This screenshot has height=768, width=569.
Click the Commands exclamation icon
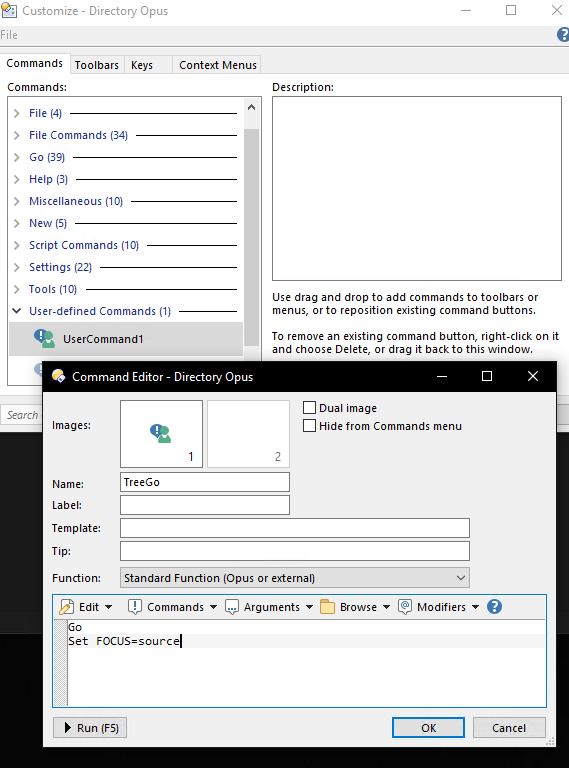point(134,607)
